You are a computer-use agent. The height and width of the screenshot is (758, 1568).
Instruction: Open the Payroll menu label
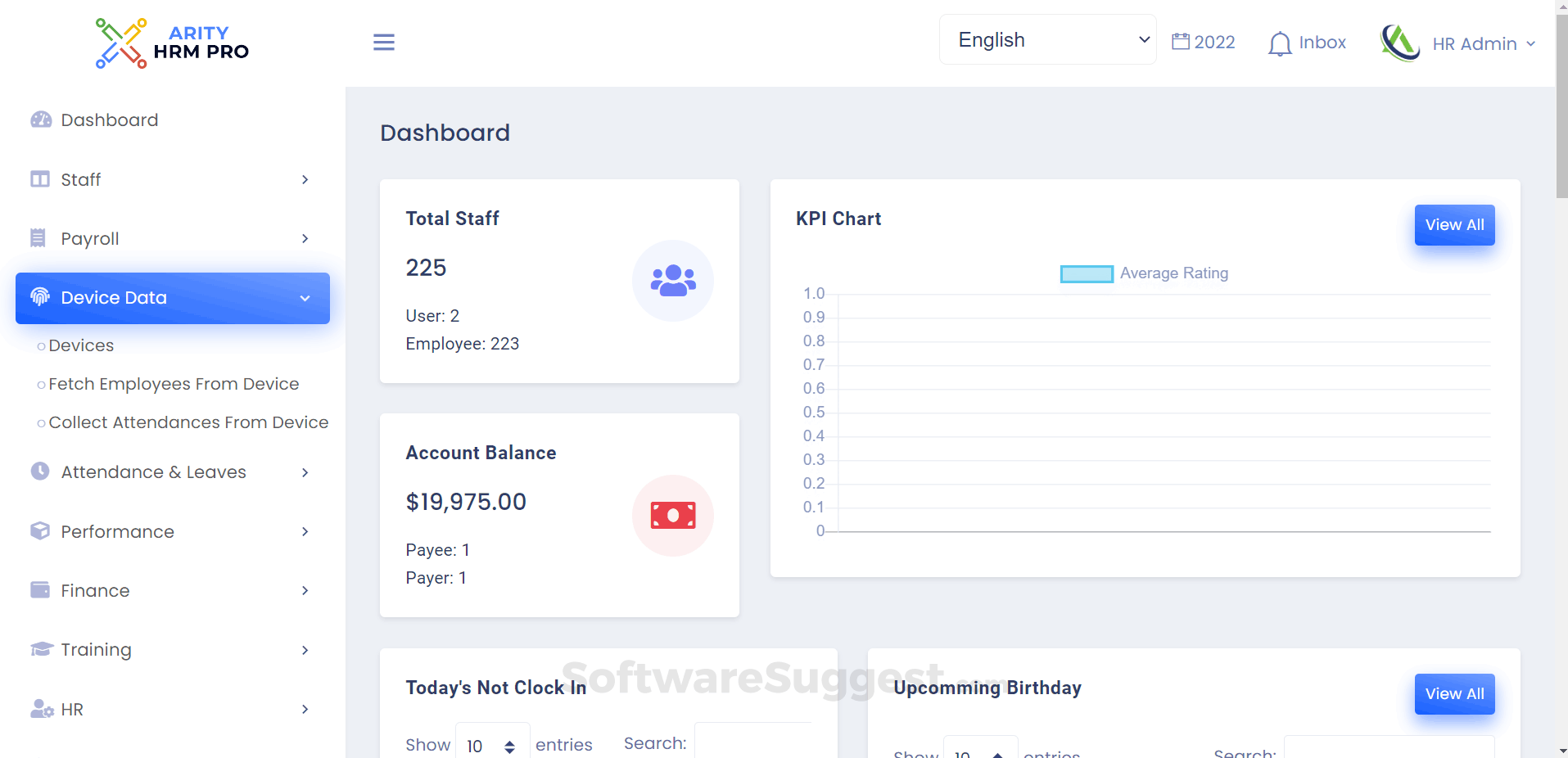coord(90,238)
